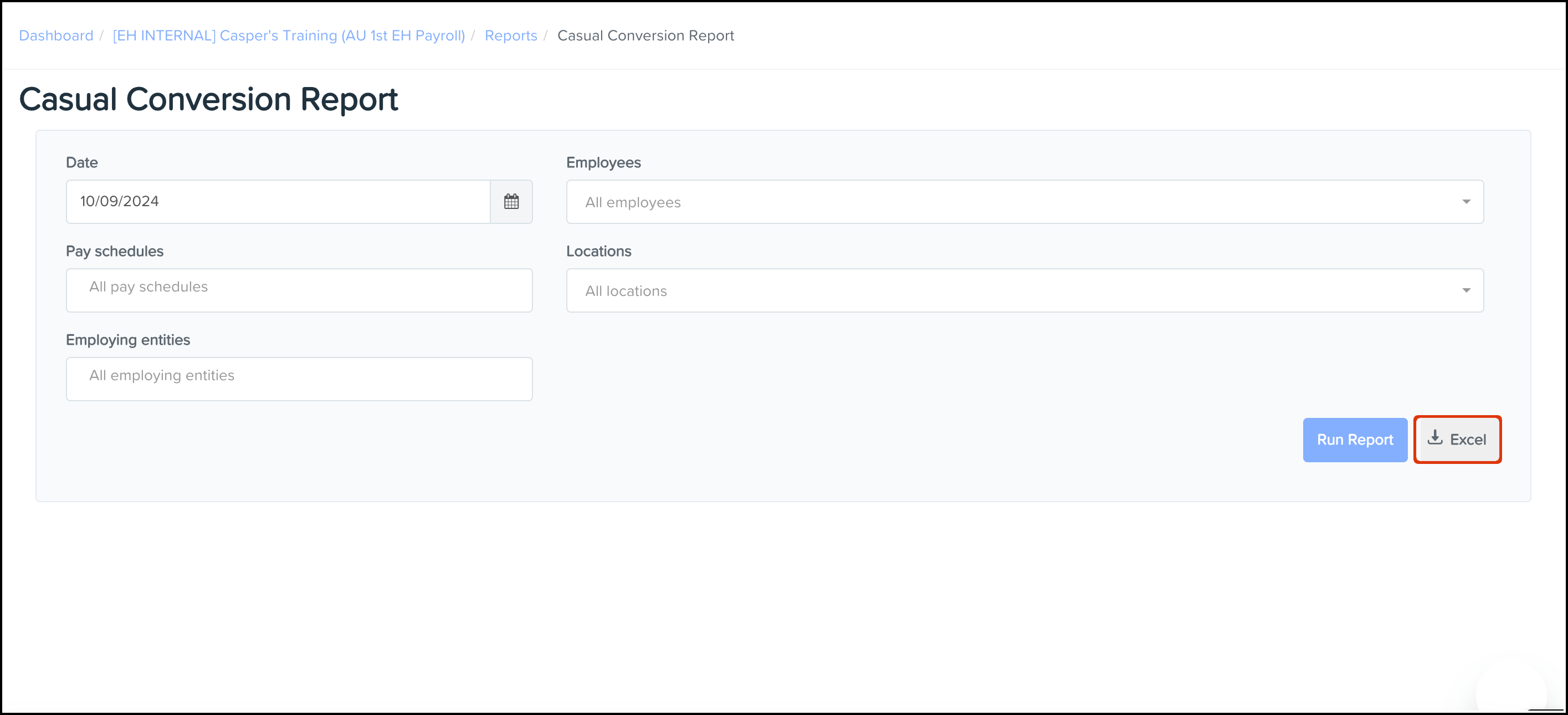The height and width of the screenshot is (715, 1568).
Task: Open the calendar date picker icon
Action: pos(511,202)
